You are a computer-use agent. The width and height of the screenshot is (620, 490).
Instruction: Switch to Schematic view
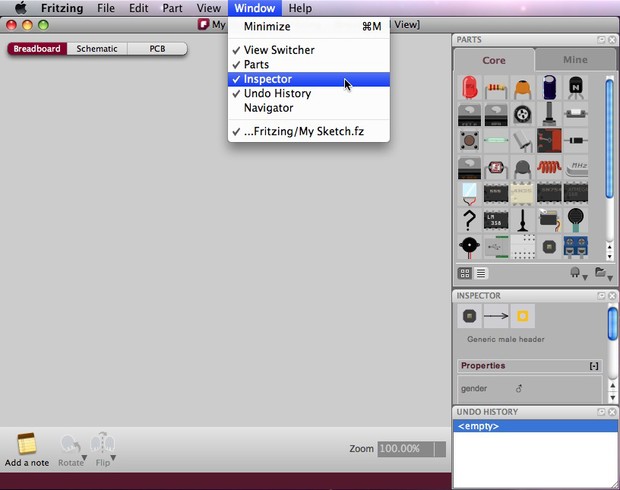[97, 49]
